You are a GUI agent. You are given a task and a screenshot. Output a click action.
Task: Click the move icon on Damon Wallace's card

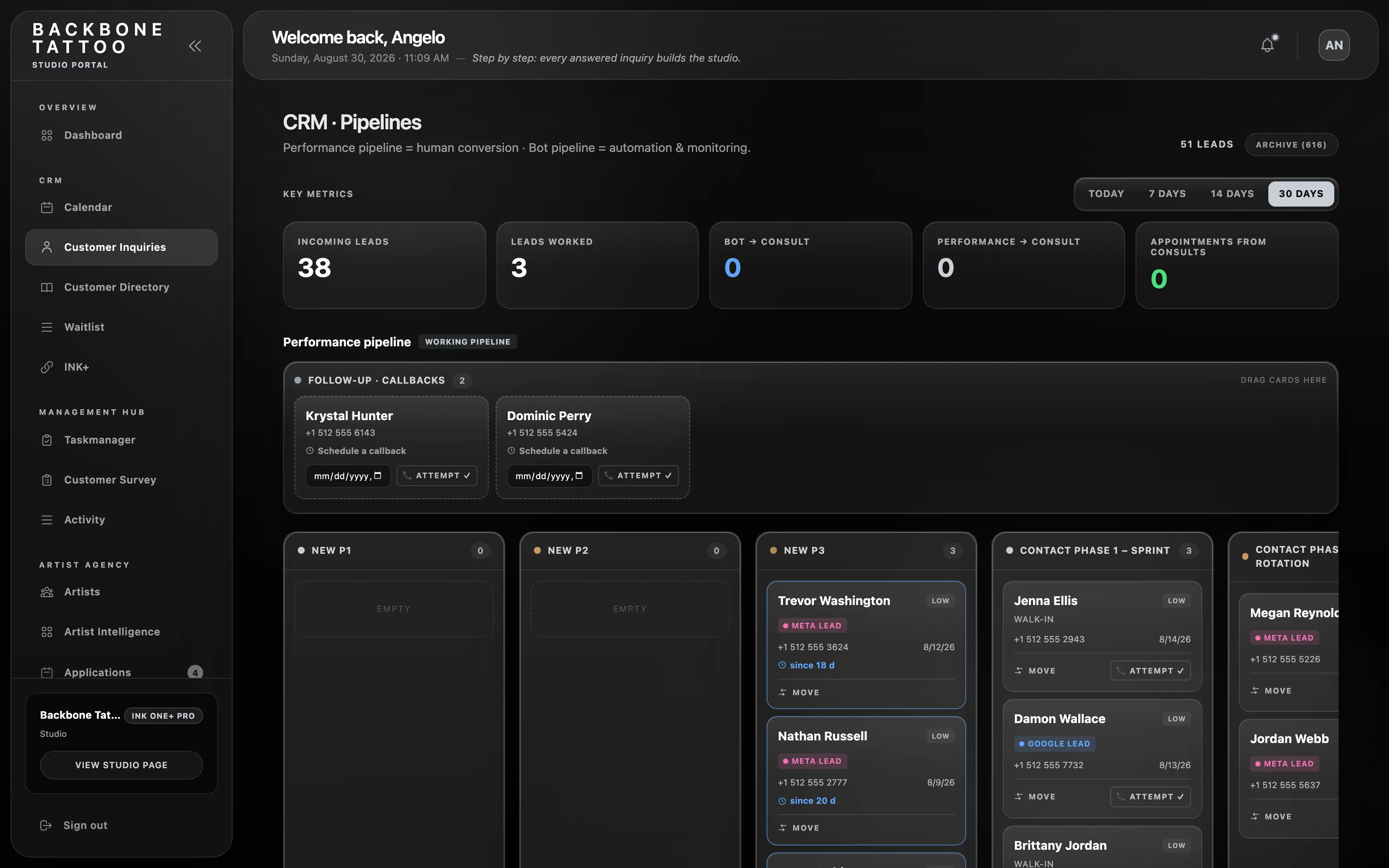[1019, 796]
